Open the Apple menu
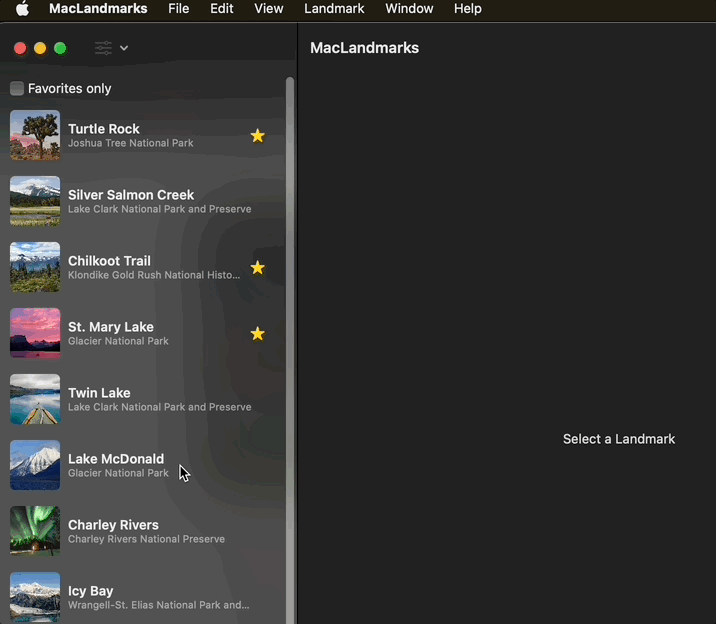716x624 pixels. [x=22, y=9]
